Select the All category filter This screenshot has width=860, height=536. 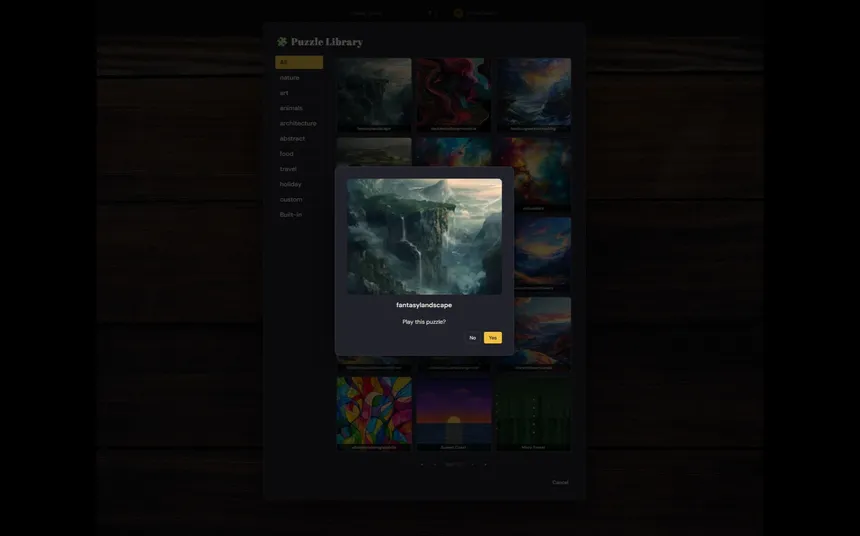tap(299, 62)
